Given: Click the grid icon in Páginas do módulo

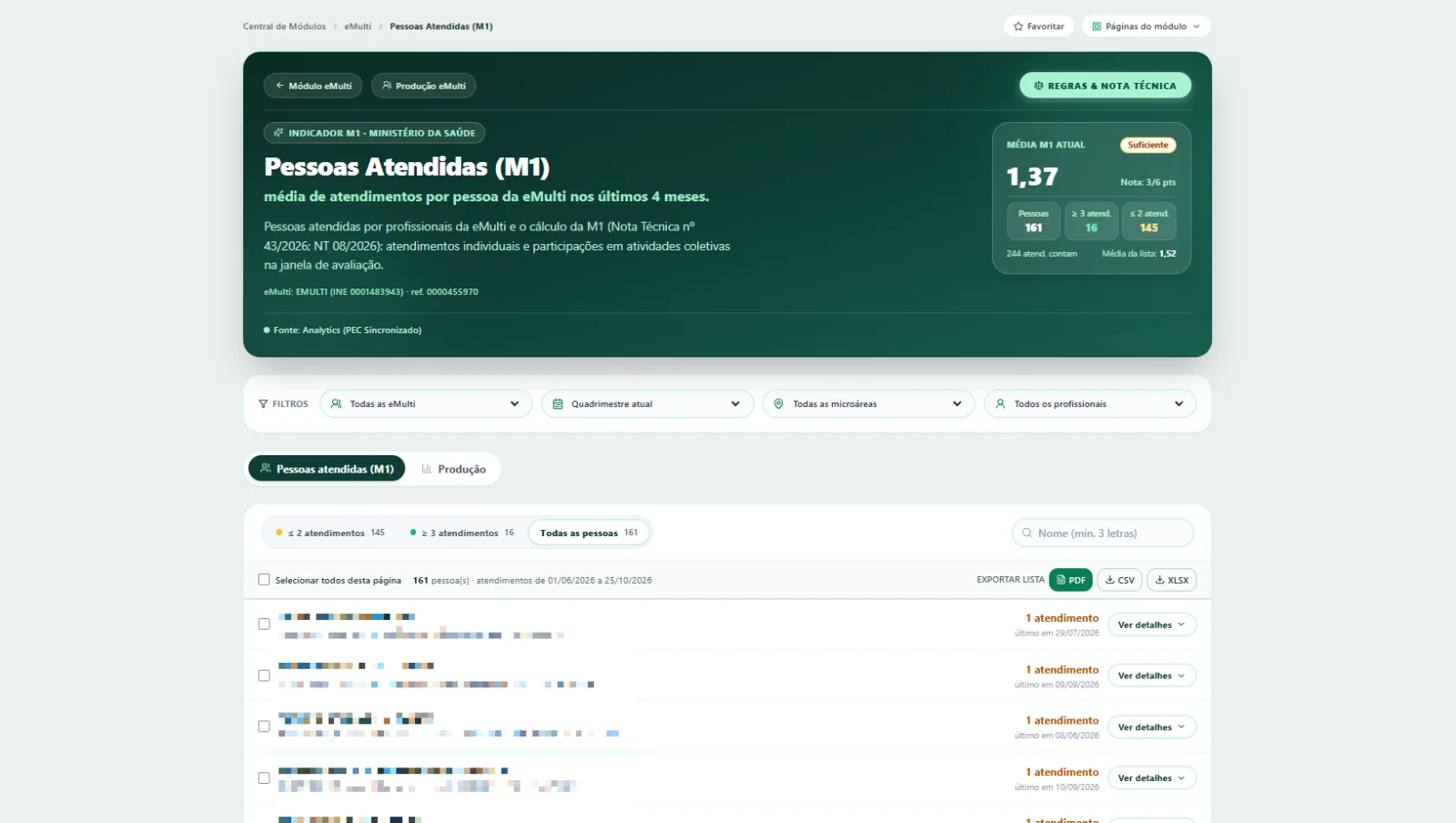Looking at the screenshot, I should (x=1097, y=26).
